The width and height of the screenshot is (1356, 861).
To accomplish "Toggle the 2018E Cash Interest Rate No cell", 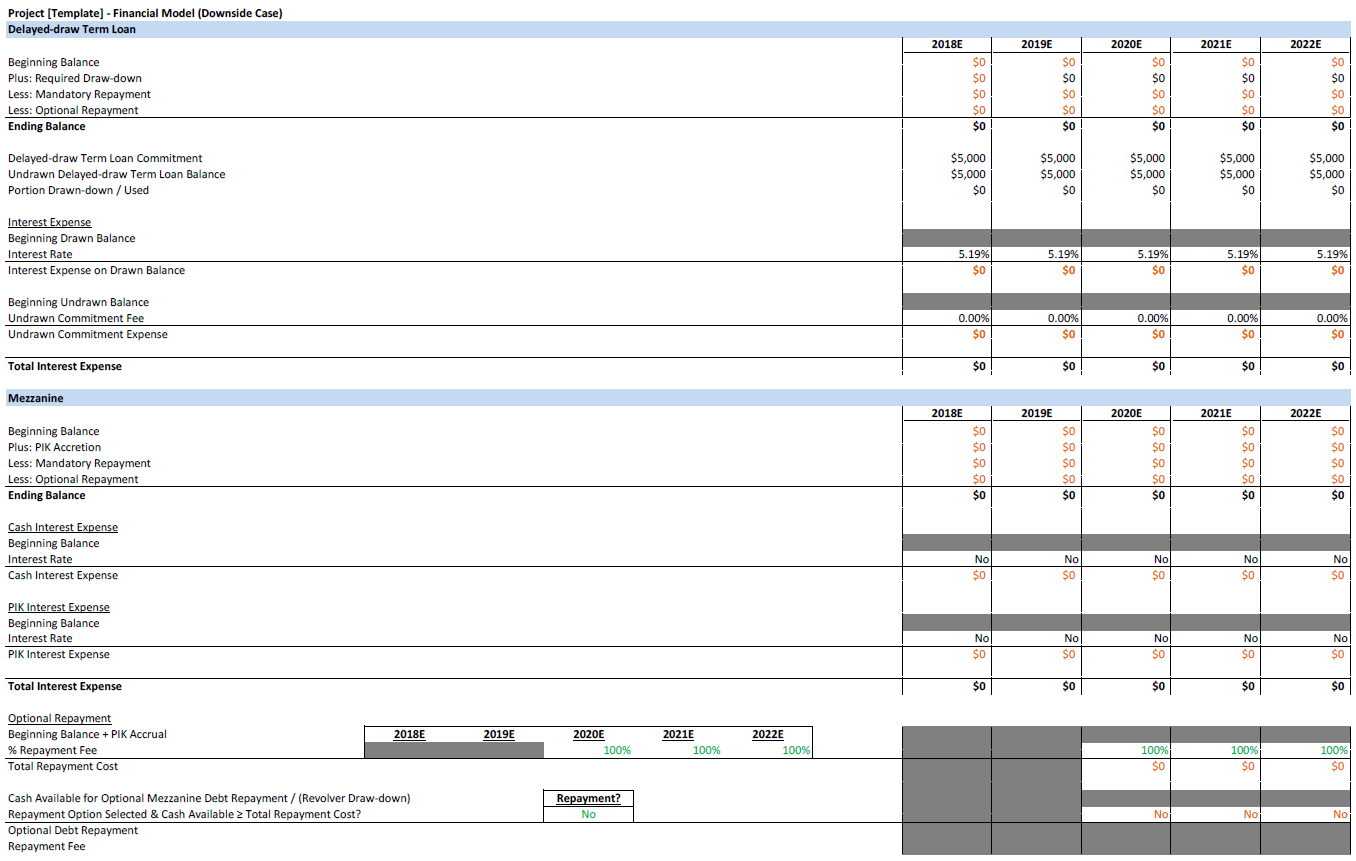I will coord(980,559).
